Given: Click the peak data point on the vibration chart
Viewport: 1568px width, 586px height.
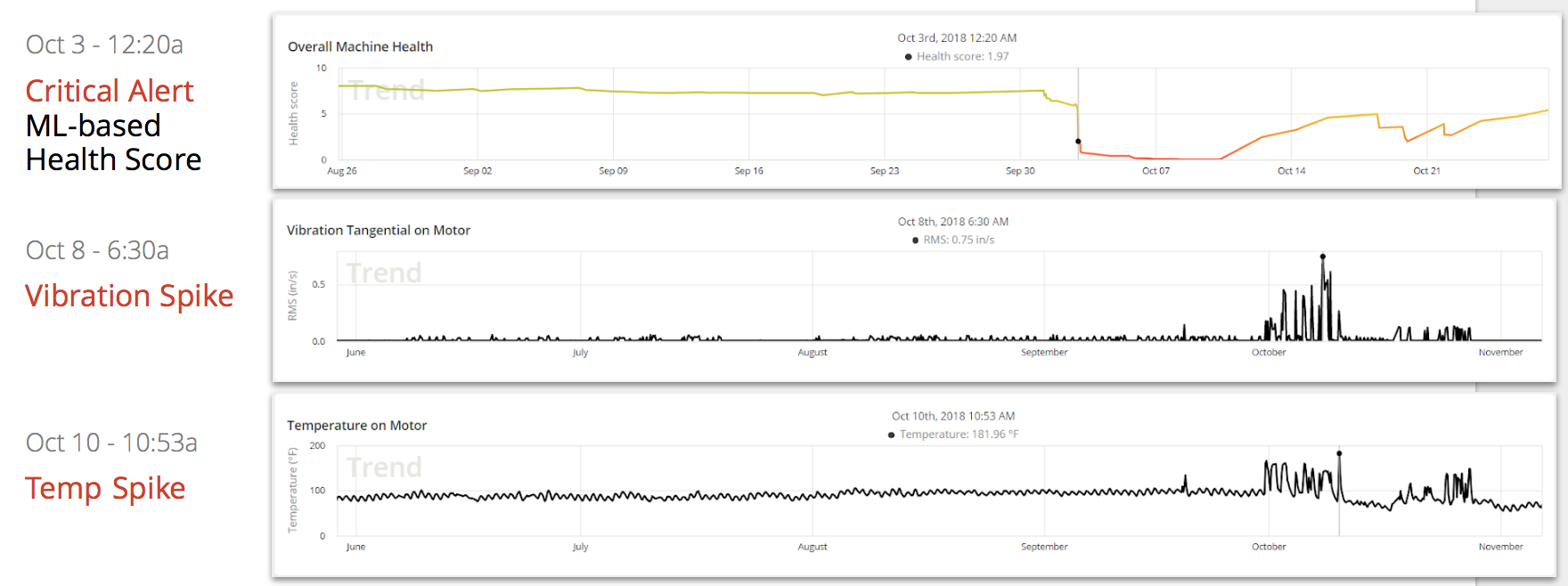Looking at the screenshot, I should (x=1323, y=256).
